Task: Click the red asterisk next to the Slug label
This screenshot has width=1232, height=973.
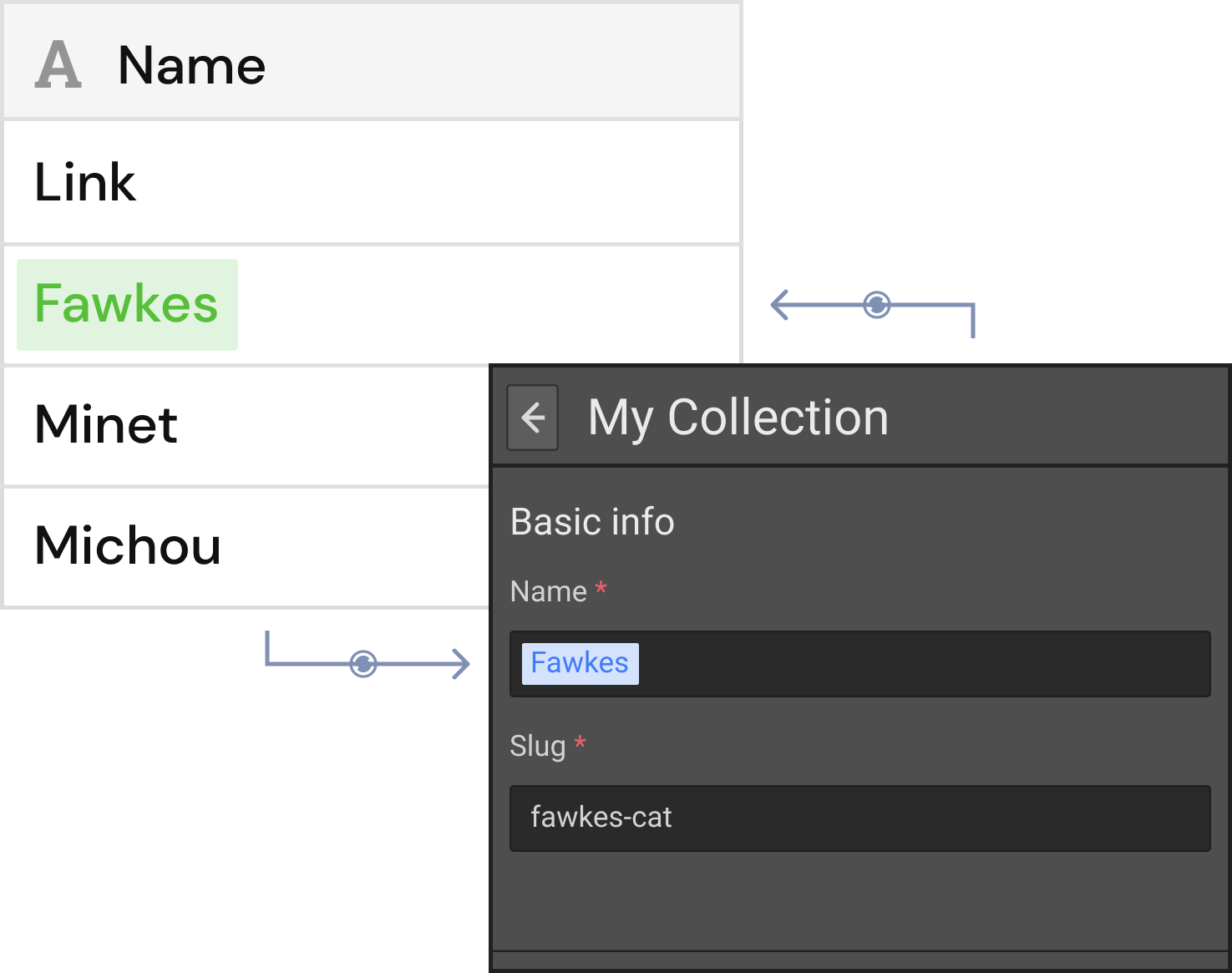Action: coord(581,744)
